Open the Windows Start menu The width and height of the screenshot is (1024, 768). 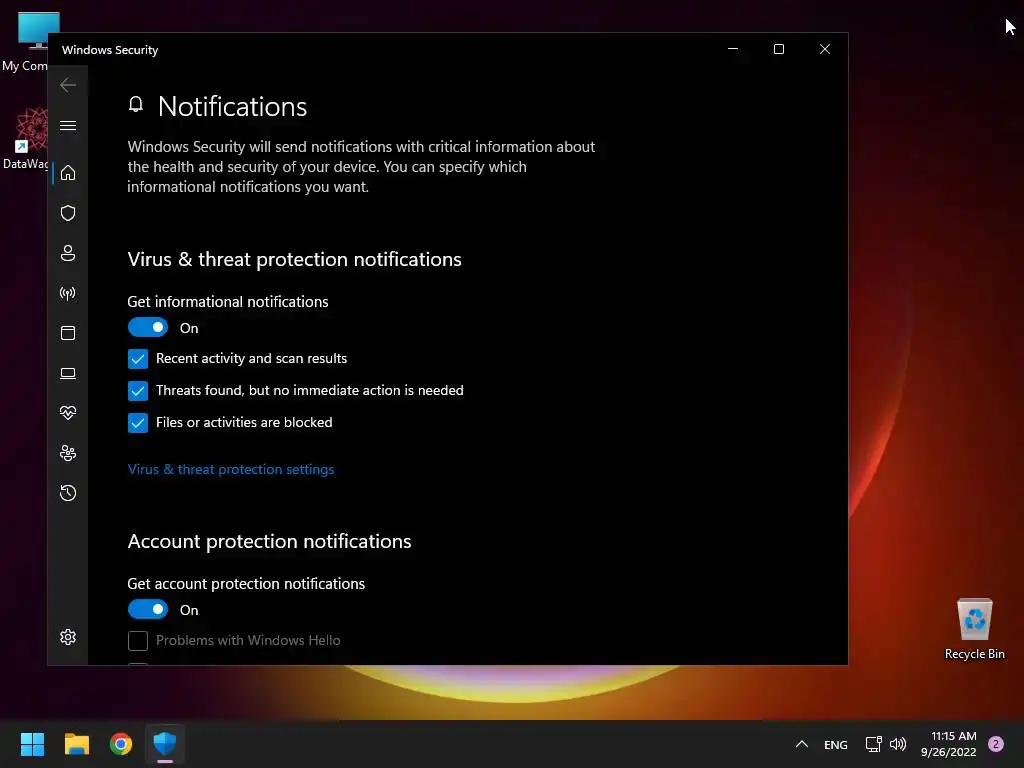(x=32, y=744)
